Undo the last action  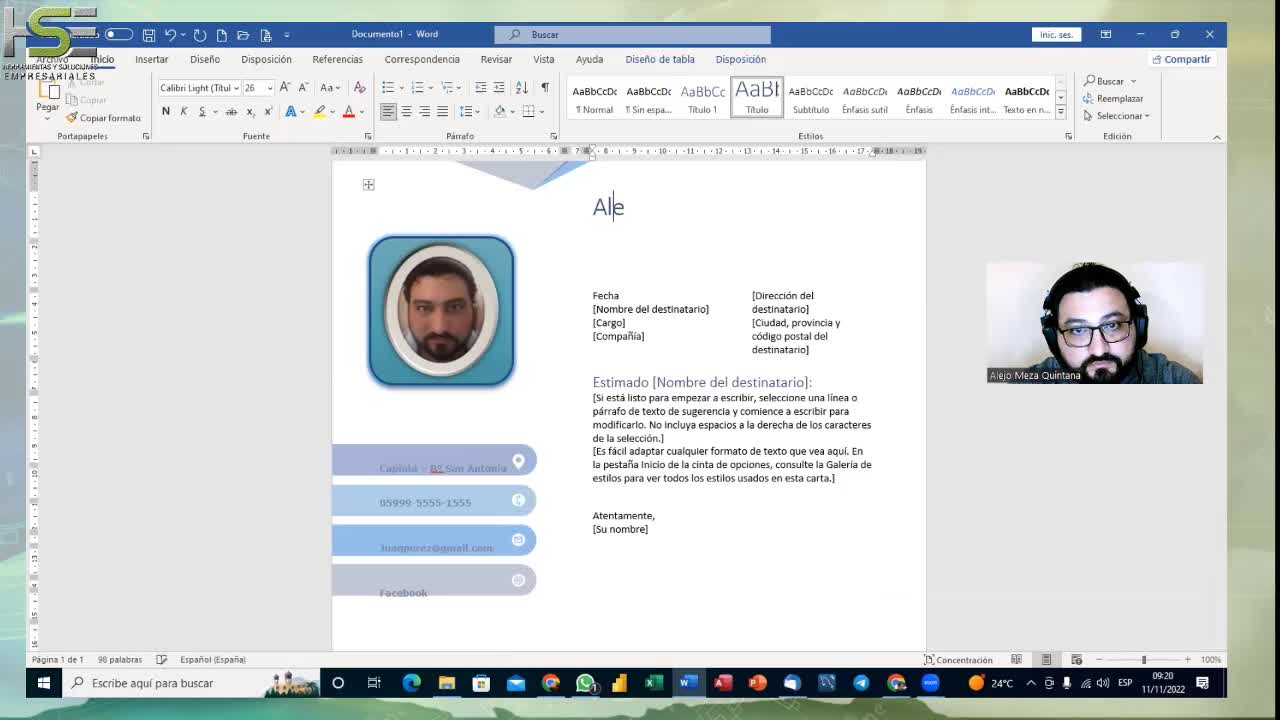(170, 35)
